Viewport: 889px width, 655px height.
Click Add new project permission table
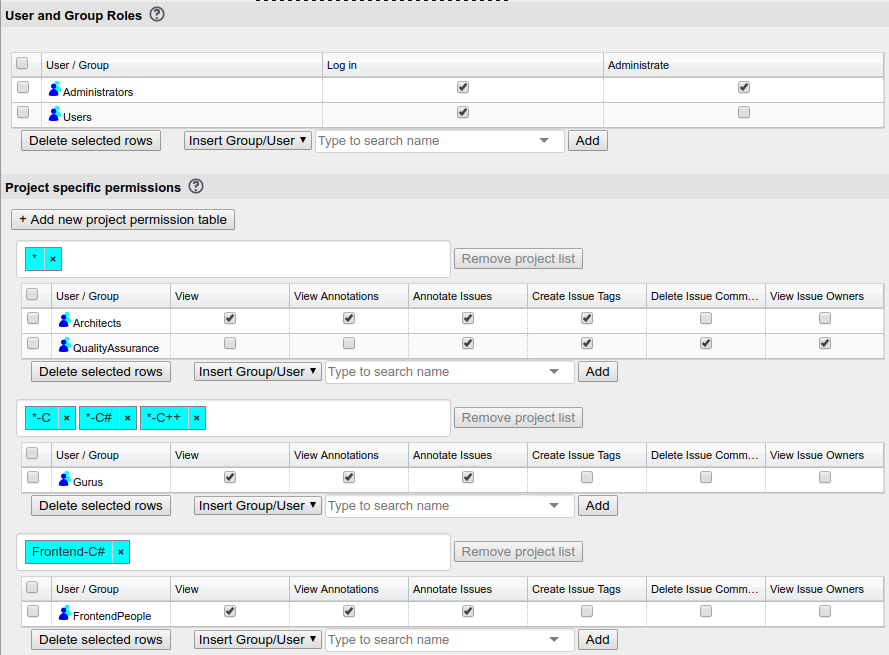pyautogui.click(x=123, y=219)
